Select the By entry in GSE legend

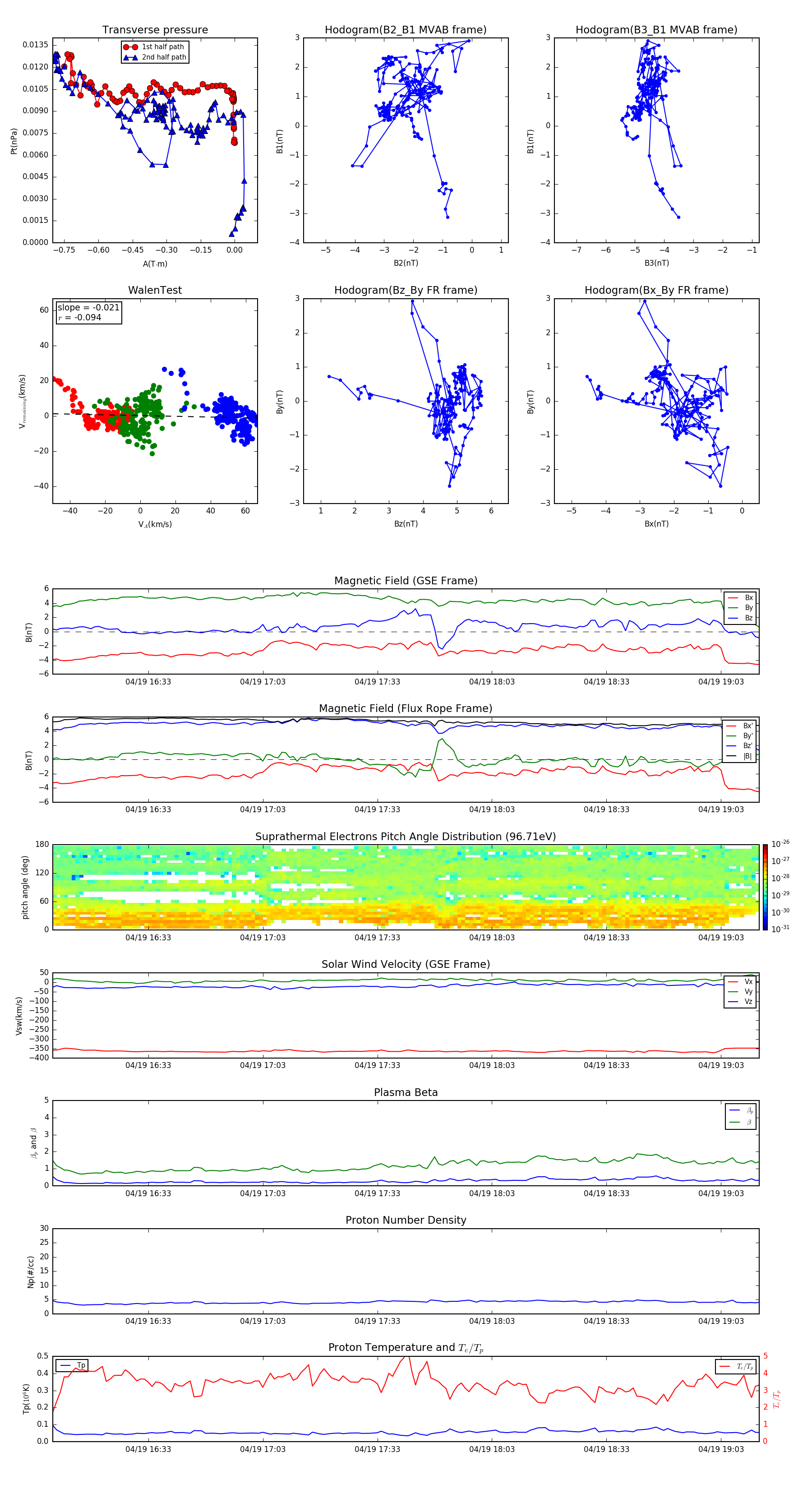click(740, 607)
